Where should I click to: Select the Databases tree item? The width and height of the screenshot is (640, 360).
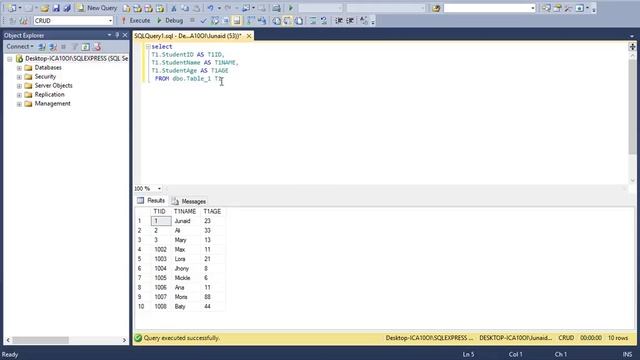coord(48,68)
